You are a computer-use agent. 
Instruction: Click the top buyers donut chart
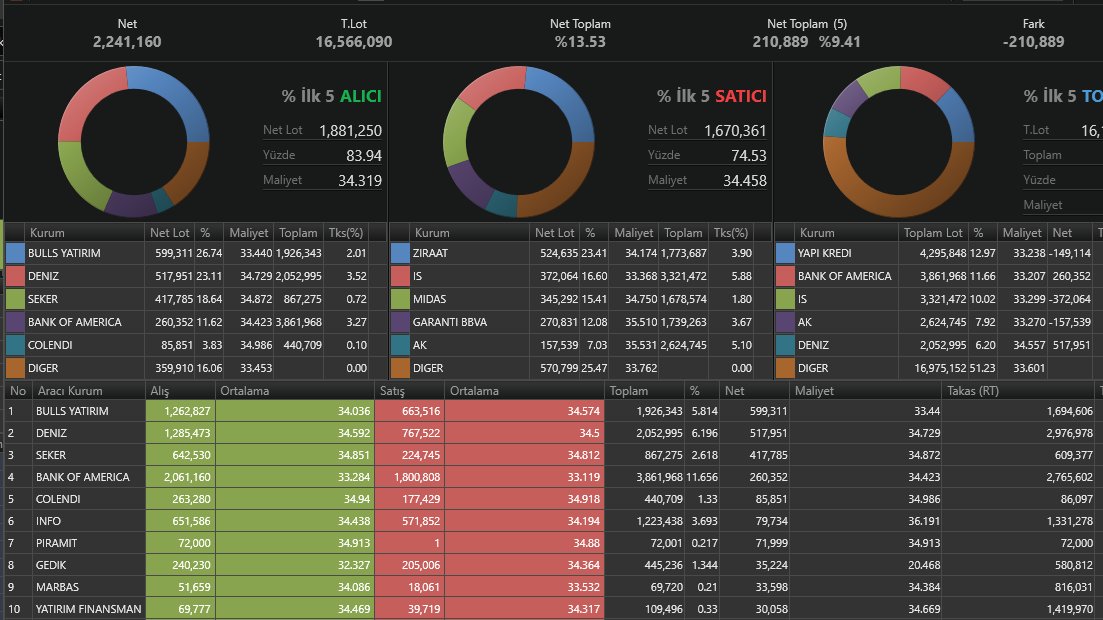pos(134,141)
